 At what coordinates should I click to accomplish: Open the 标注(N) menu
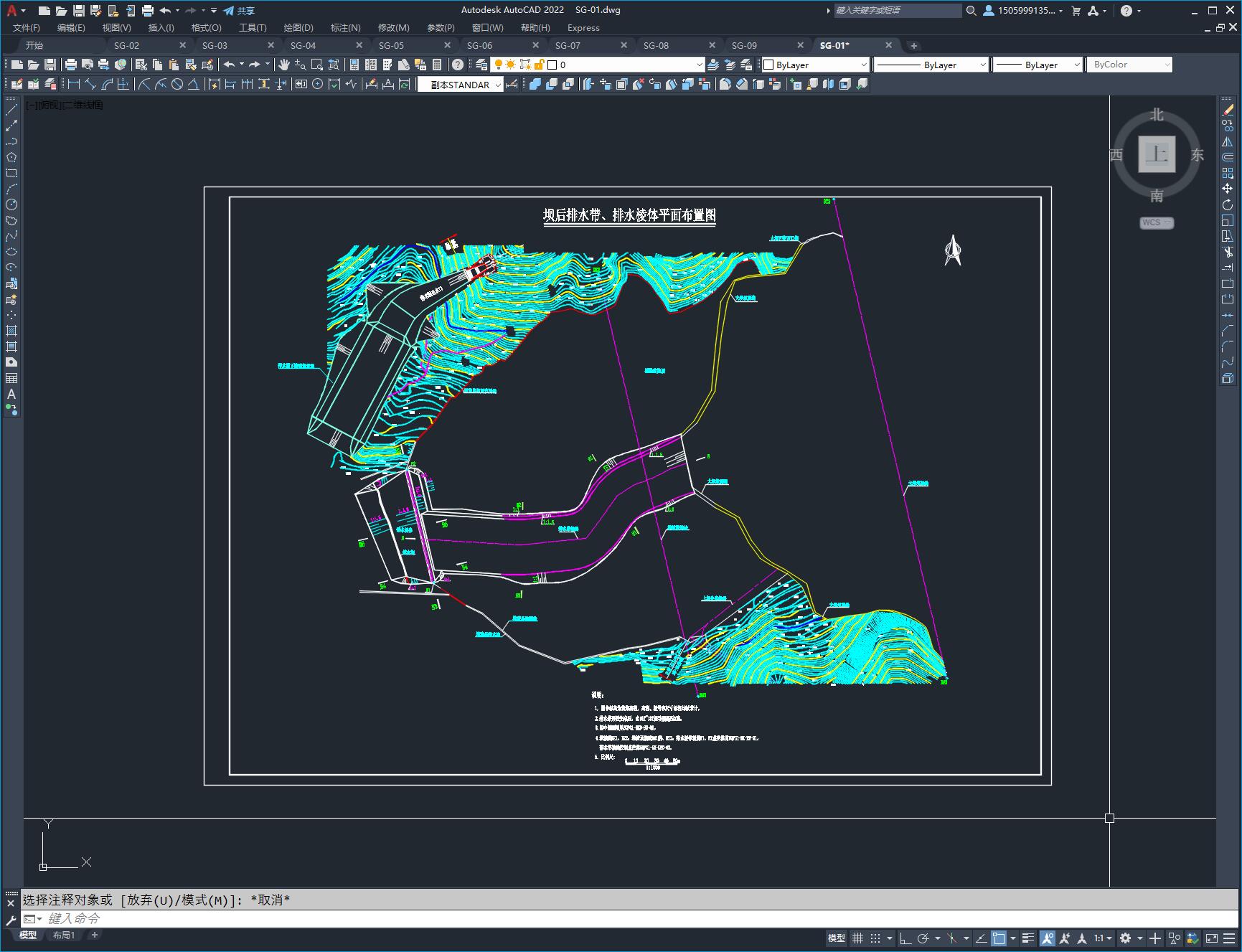(345, 28)
